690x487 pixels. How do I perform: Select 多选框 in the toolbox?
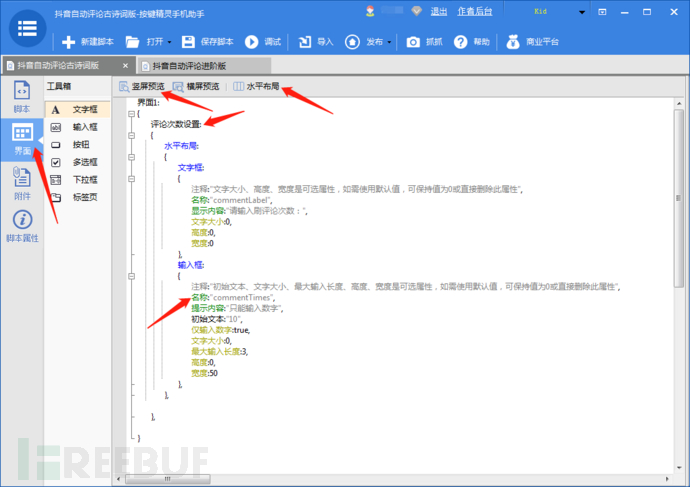[77, 162]
